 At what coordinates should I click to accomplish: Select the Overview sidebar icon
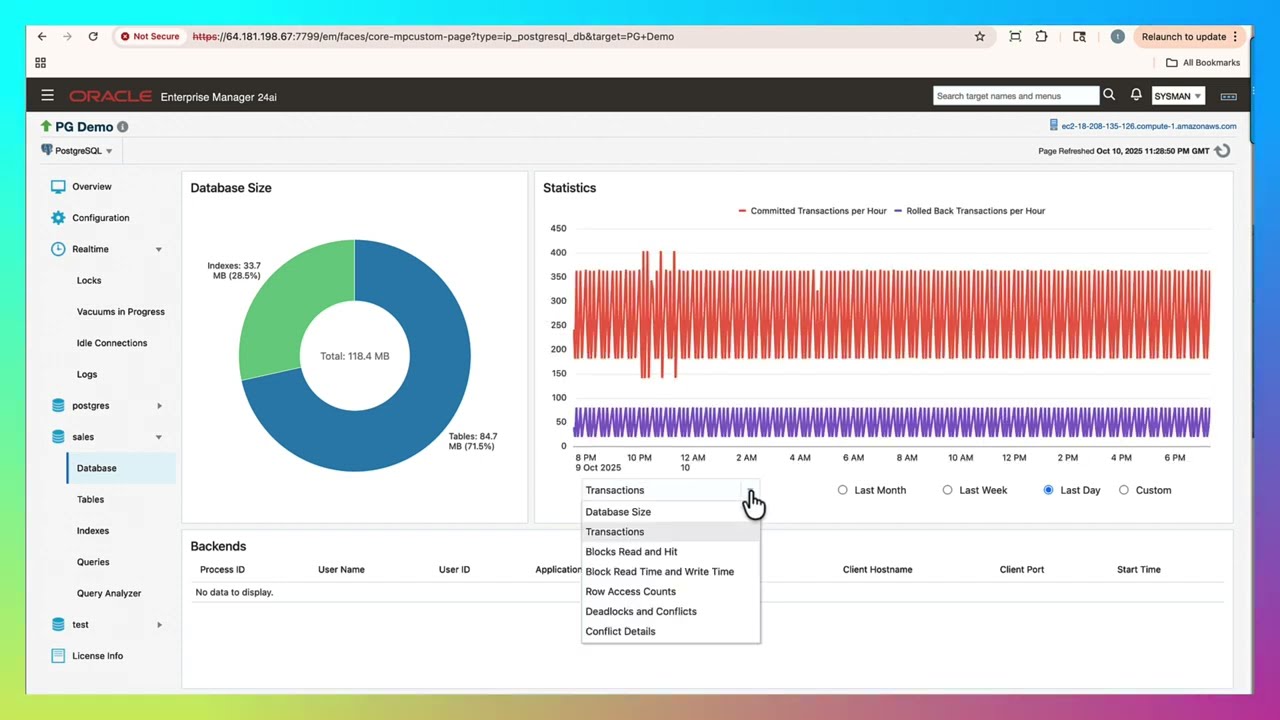[x=58, y=186]
